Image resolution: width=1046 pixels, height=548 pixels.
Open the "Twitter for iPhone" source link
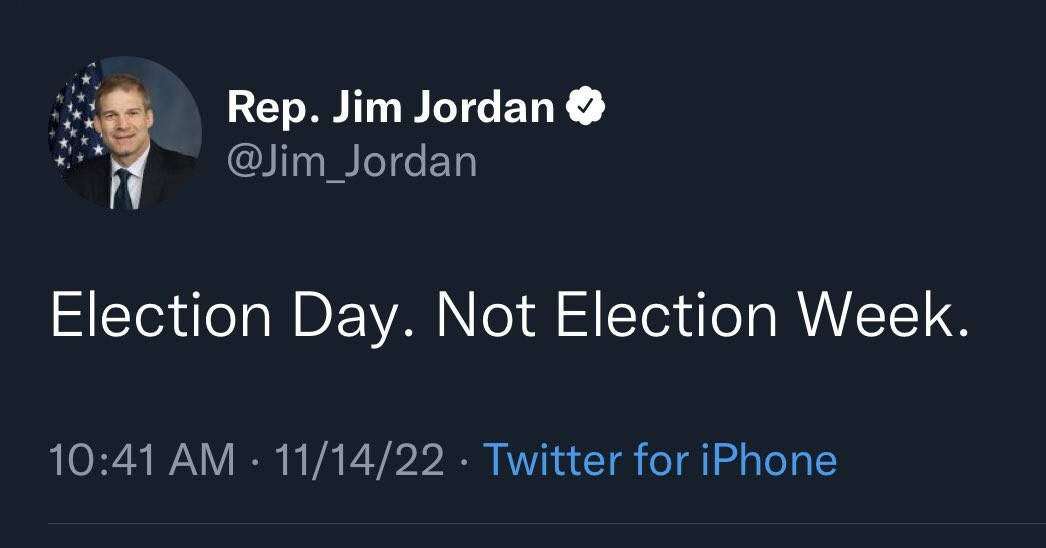(x=659, y=460)
